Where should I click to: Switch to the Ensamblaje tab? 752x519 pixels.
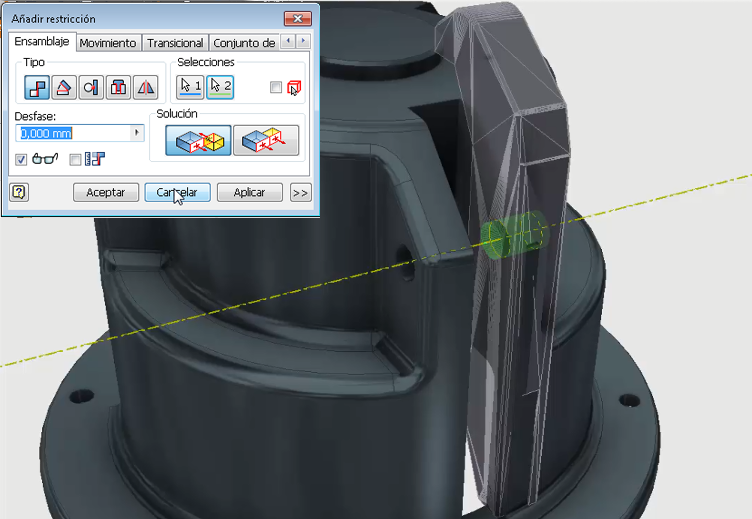(42, 42)
